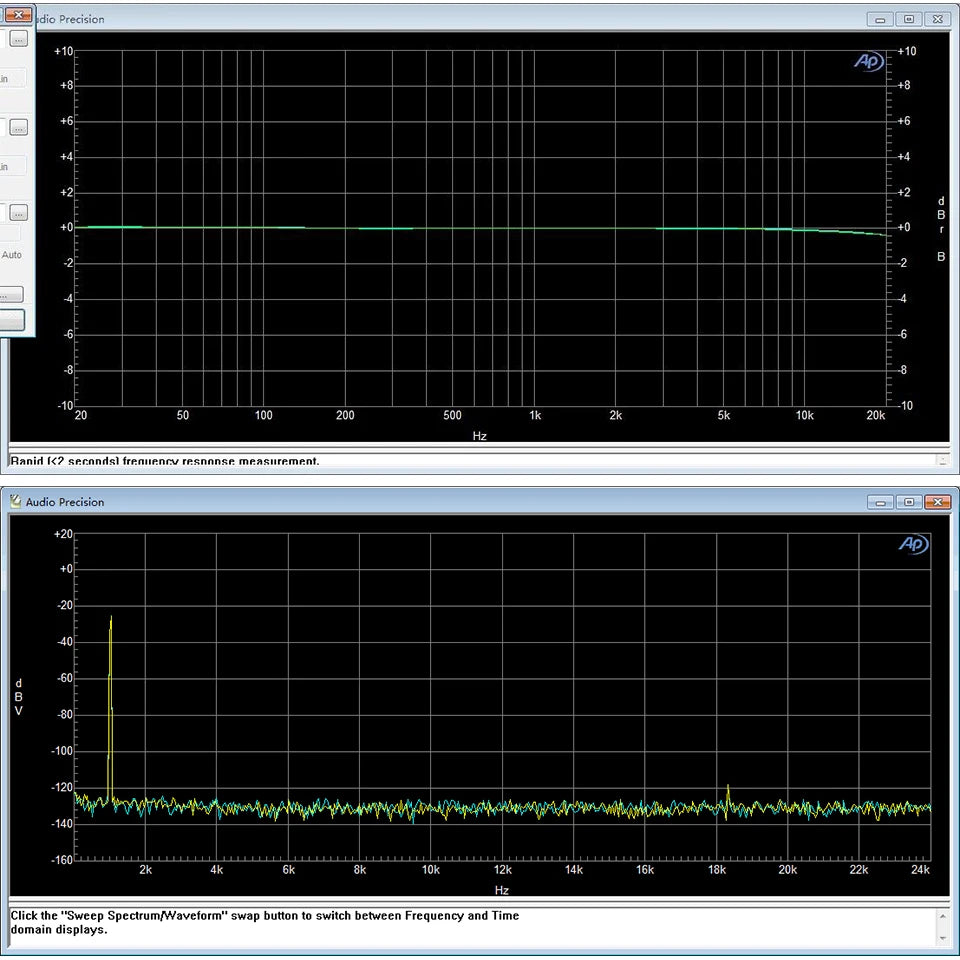The image size is (960, 960).
Task: Click the middle '...' browse button in the dialog
Action: click(19, 127)
